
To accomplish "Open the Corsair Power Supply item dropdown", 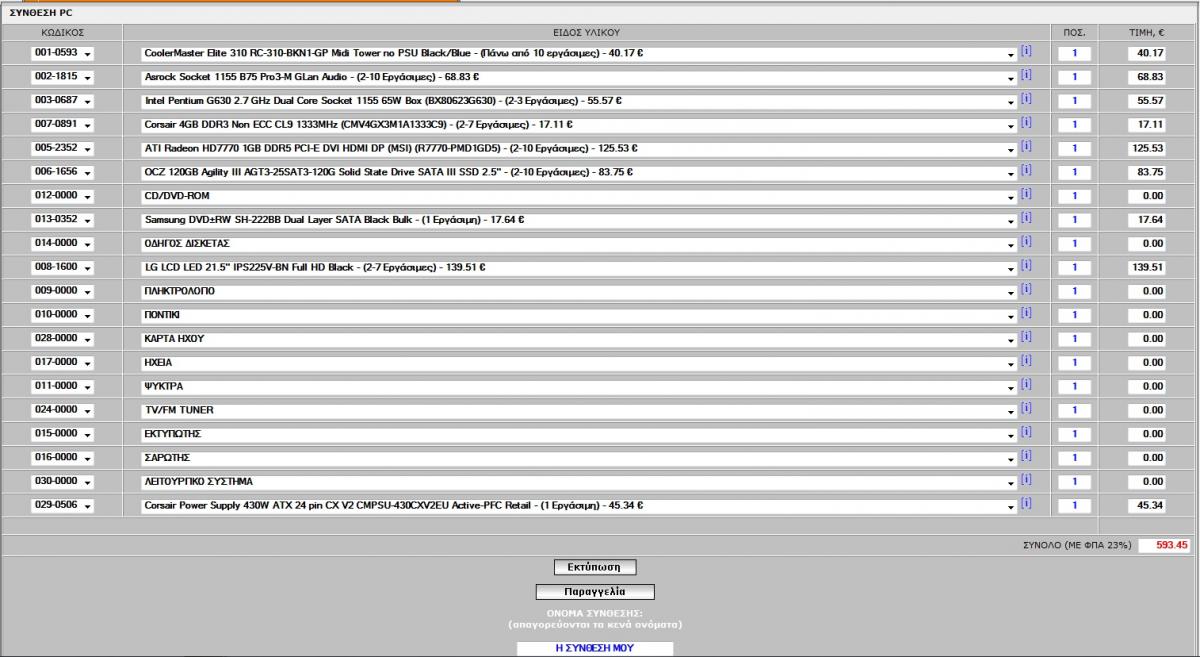I will click(579, 505).
